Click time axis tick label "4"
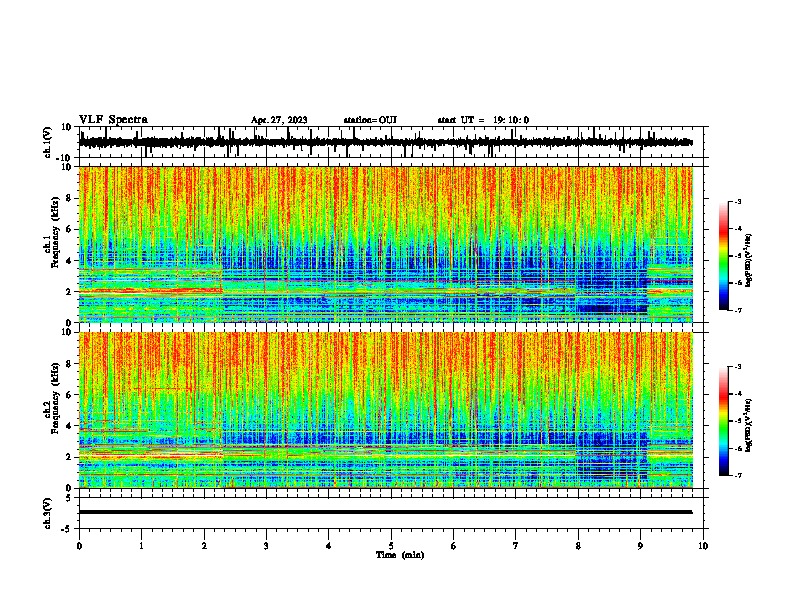The width and height of the screenshot is (792, 612). pyautogui.click(x=329, y=546)
